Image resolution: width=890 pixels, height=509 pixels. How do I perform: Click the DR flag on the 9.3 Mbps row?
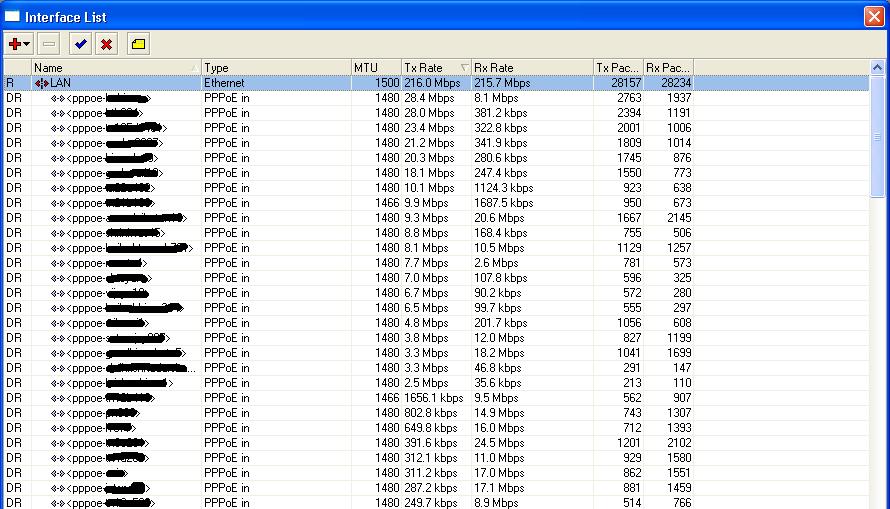(x=14, y=218)
